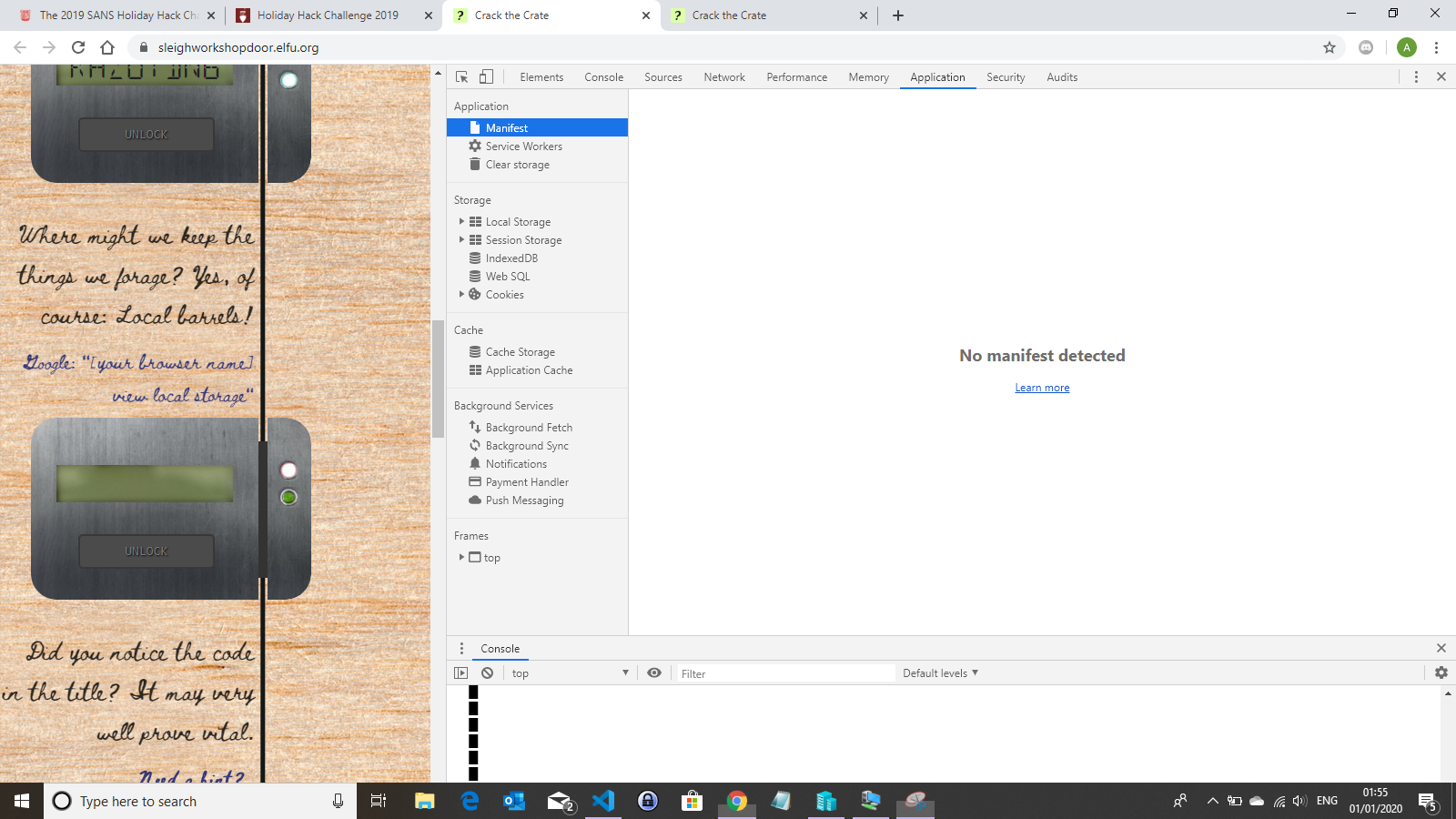Open Chrome three-dot menu

tap(1436, 47)
